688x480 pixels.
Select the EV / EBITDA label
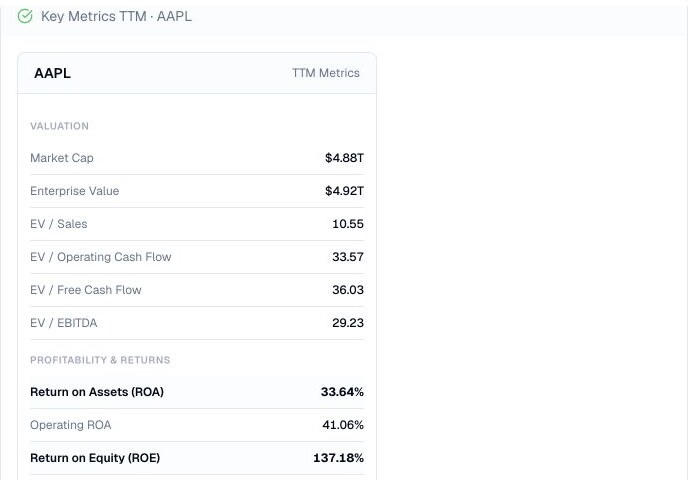tap(64, 323)
